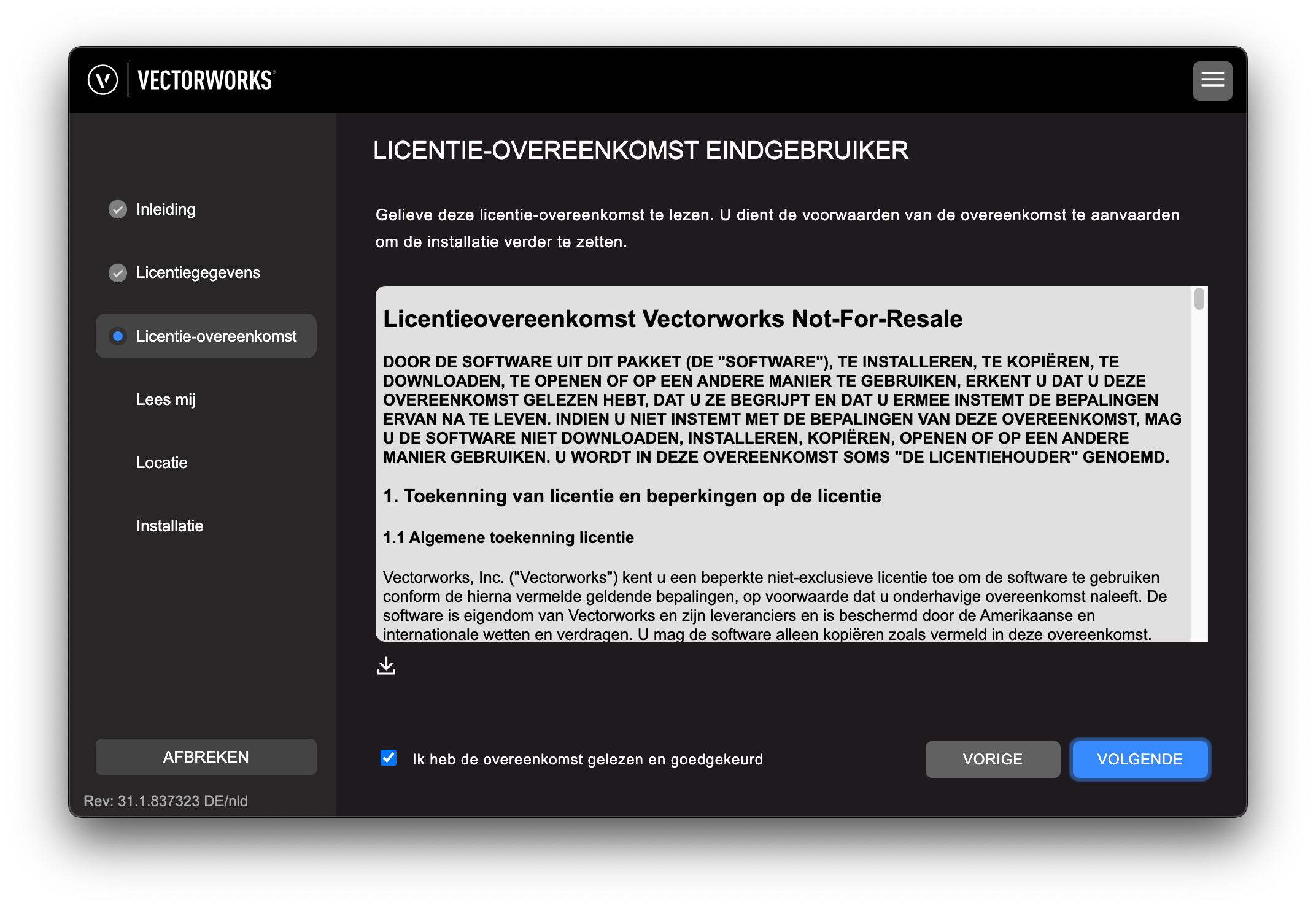Click the license agreement heading text
Screen dimensions: 1316x908
pyautogui.click(x=672, y=319)
